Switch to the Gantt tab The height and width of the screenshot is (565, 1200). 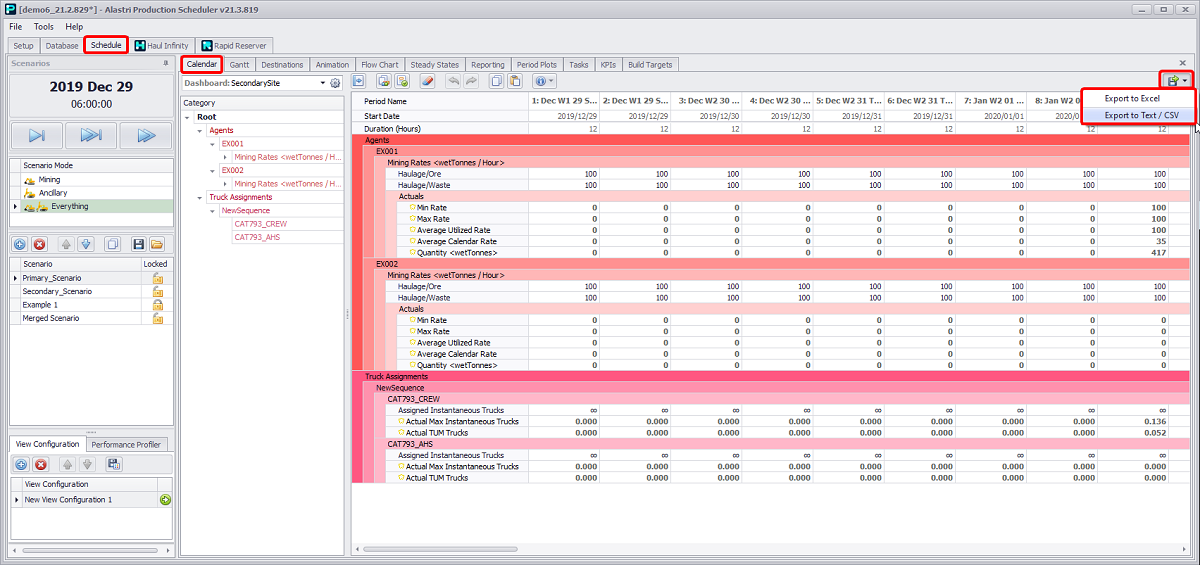239,64
